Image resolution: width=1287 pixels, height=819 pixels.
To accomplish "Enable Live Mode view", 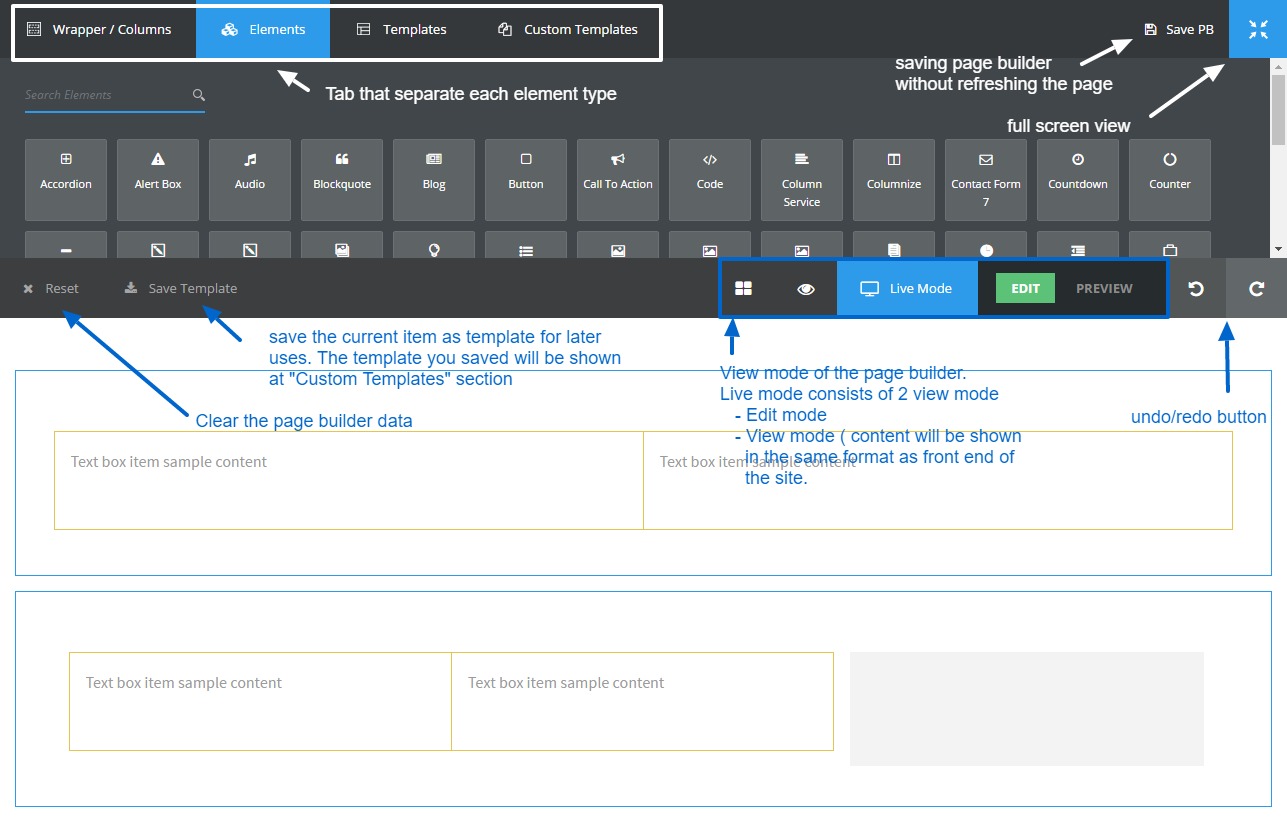I will pyautogui.click(x=907, y=289).
